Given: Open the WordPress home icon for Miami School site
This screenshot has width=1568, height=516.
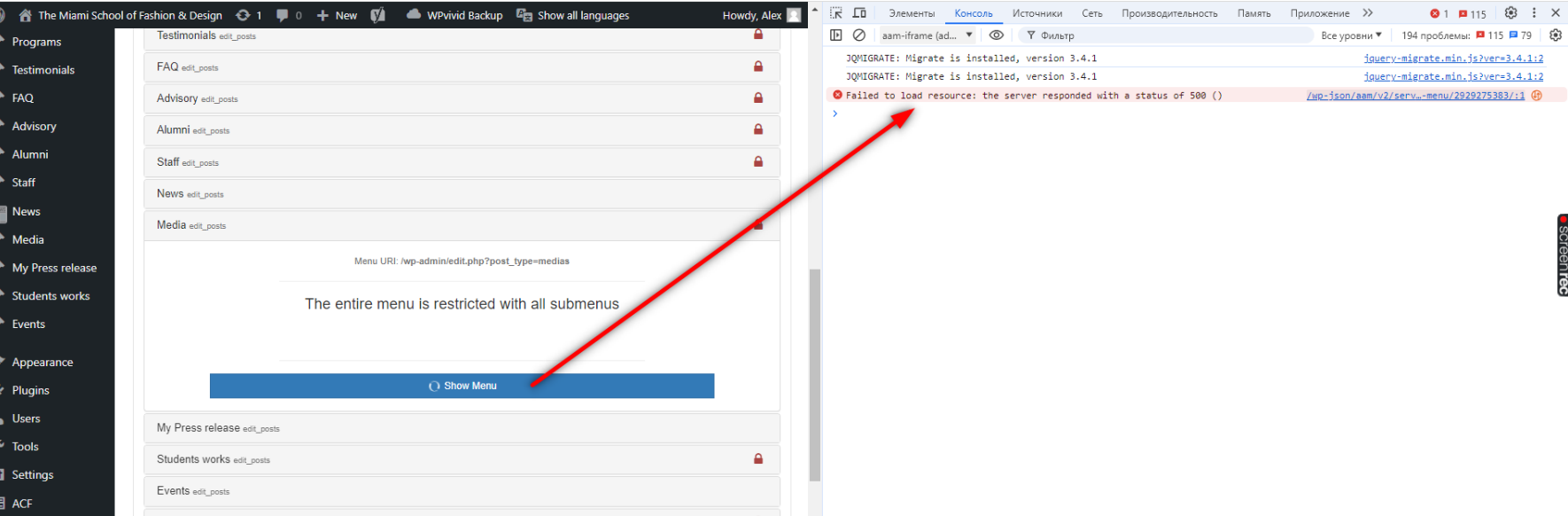Looking at the screenshot, I should tap(25, 15).
